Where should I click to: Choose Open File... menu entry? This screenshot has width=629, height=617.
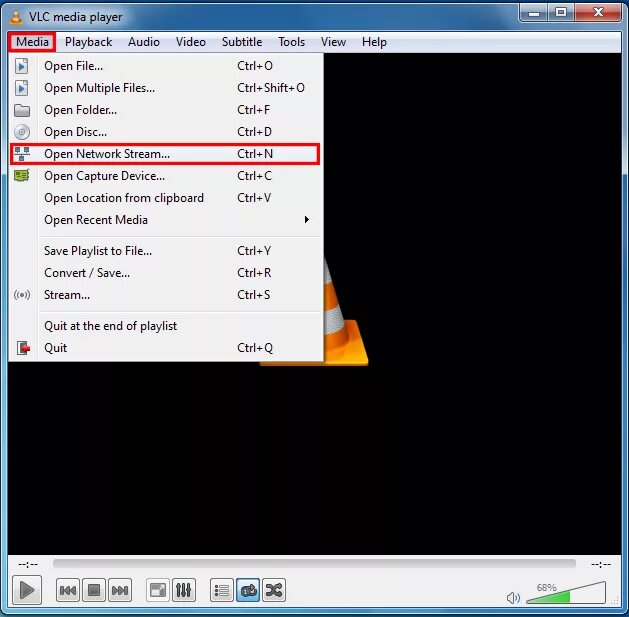coord(165,66)
